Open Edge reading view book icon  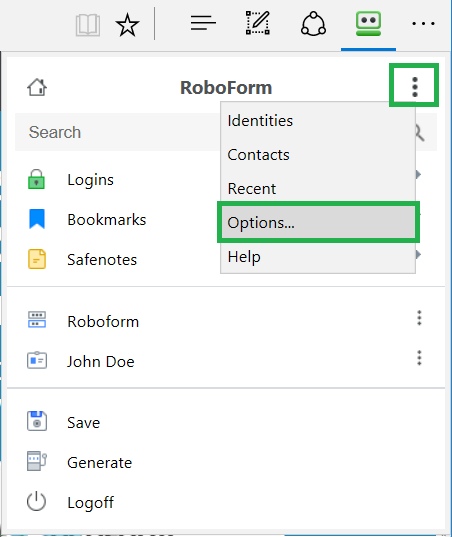click(x=88, y=25)
